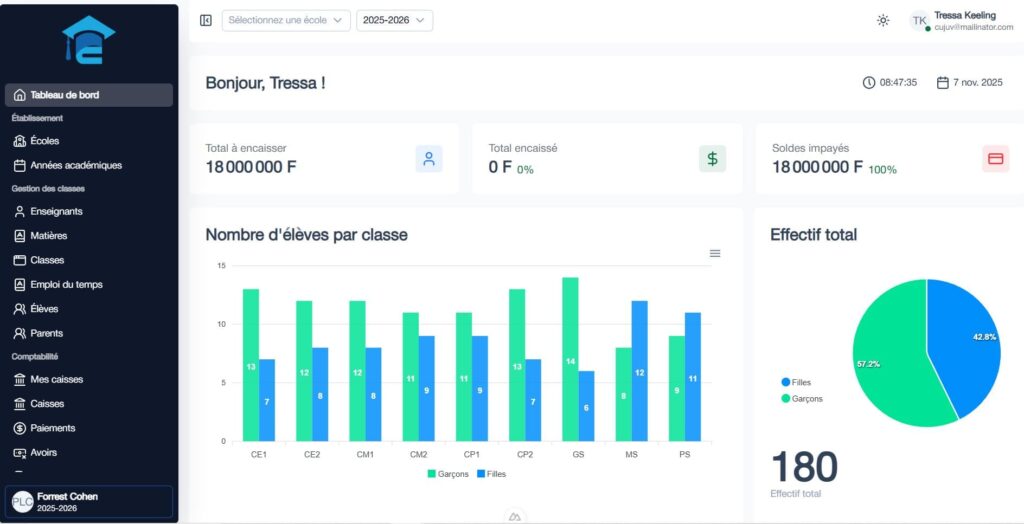Collapse the sidebar with the panel icon
1024x524 pixels.
(x=206, y=20)
